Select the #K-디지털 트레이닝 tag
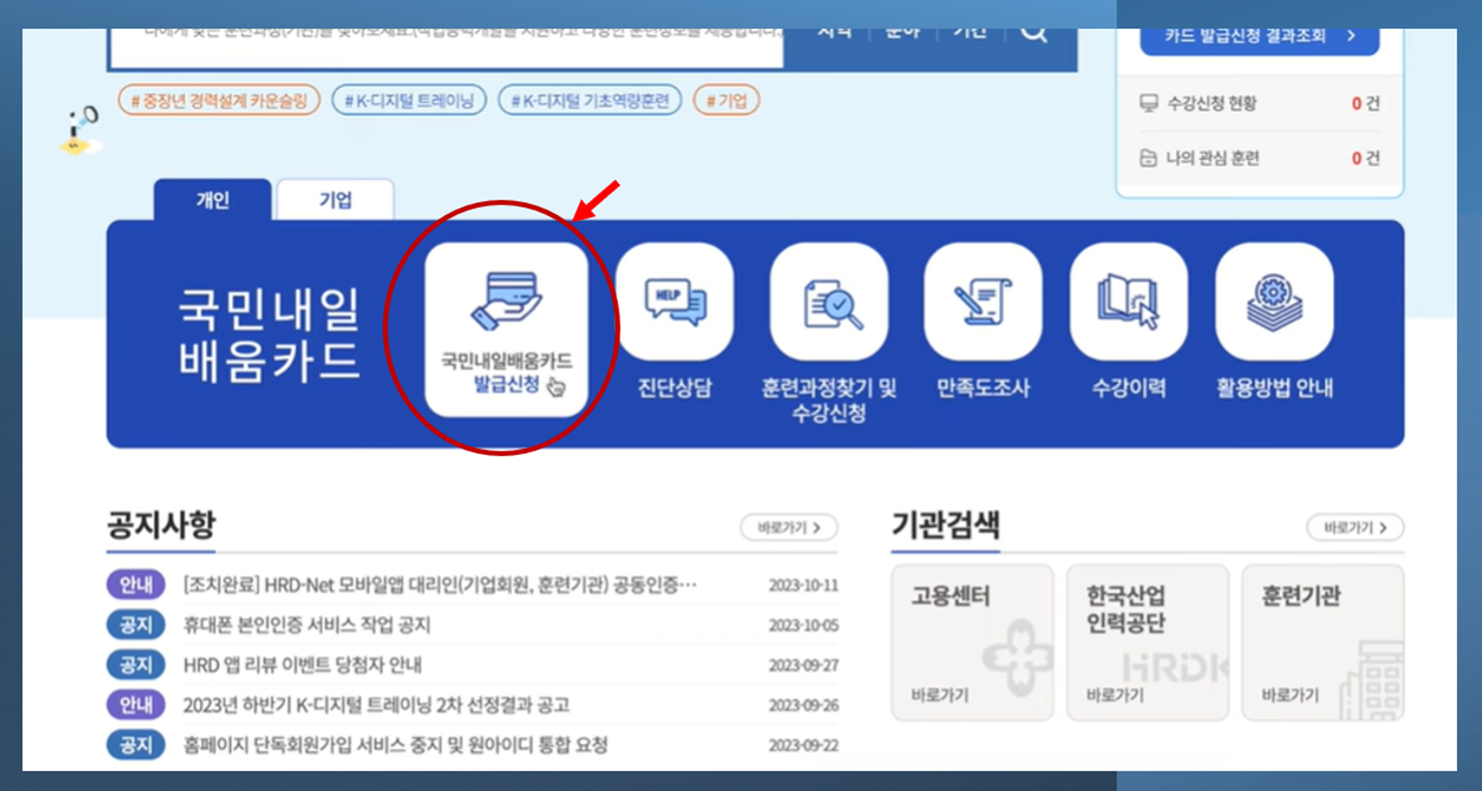1482x791 pixels. point(409,100)
